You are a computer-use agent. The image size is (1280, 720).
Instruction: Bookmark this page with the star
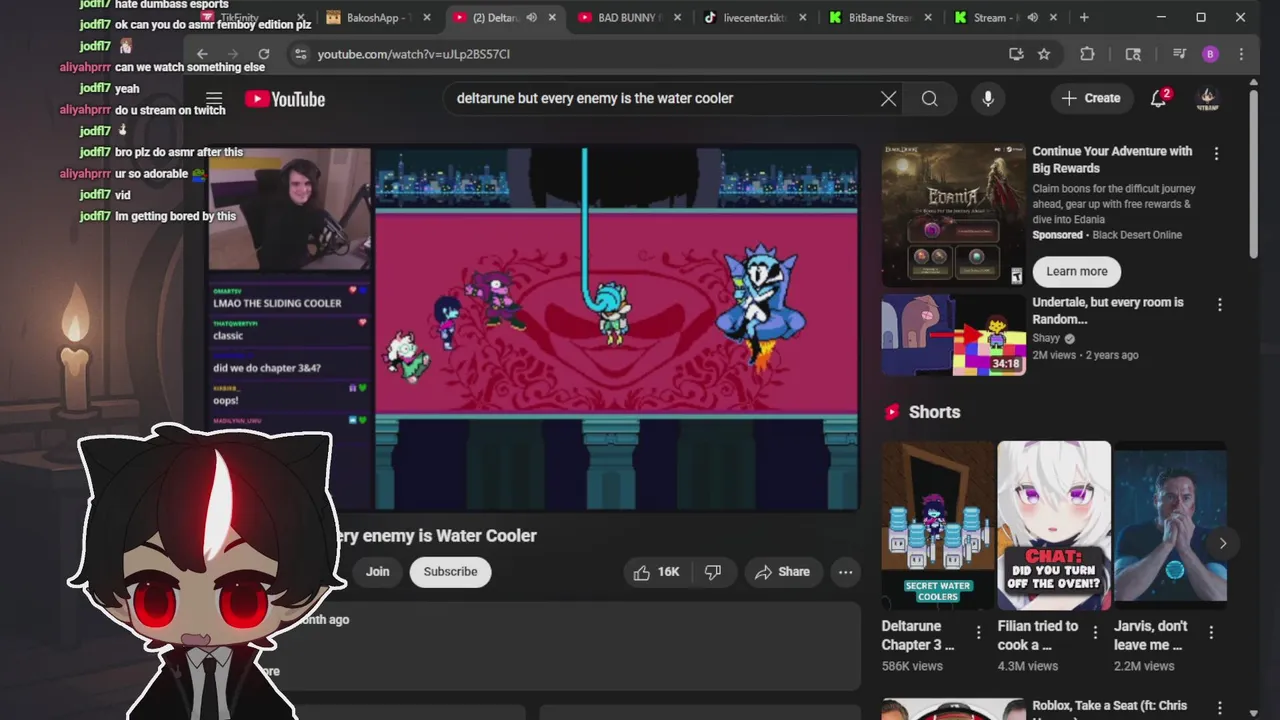coord(1044,54)
